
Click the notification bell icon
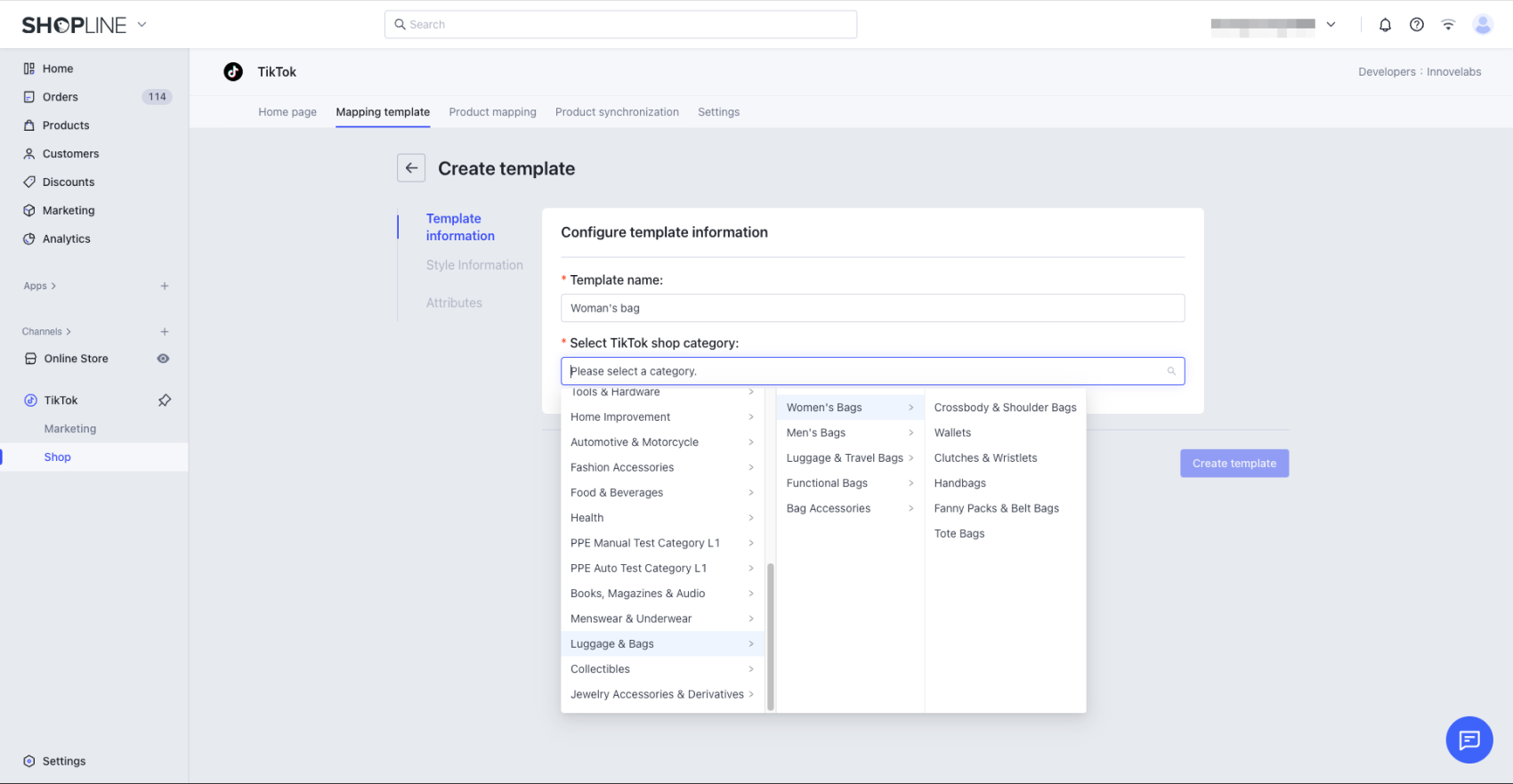[1385, 25]
